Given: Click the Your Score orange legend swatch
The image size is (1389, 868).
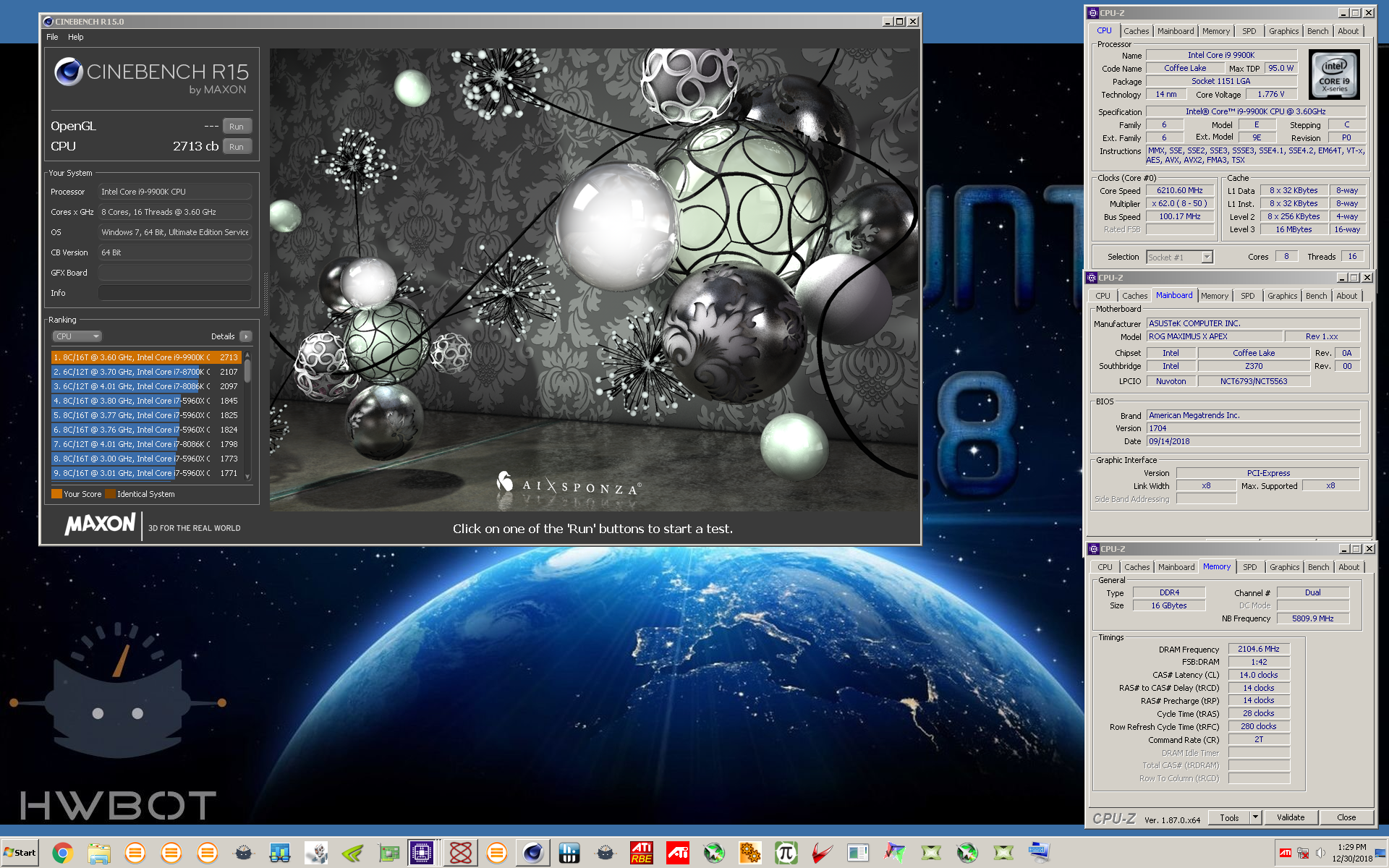Looking at the screenshot, I should [56, 494].
